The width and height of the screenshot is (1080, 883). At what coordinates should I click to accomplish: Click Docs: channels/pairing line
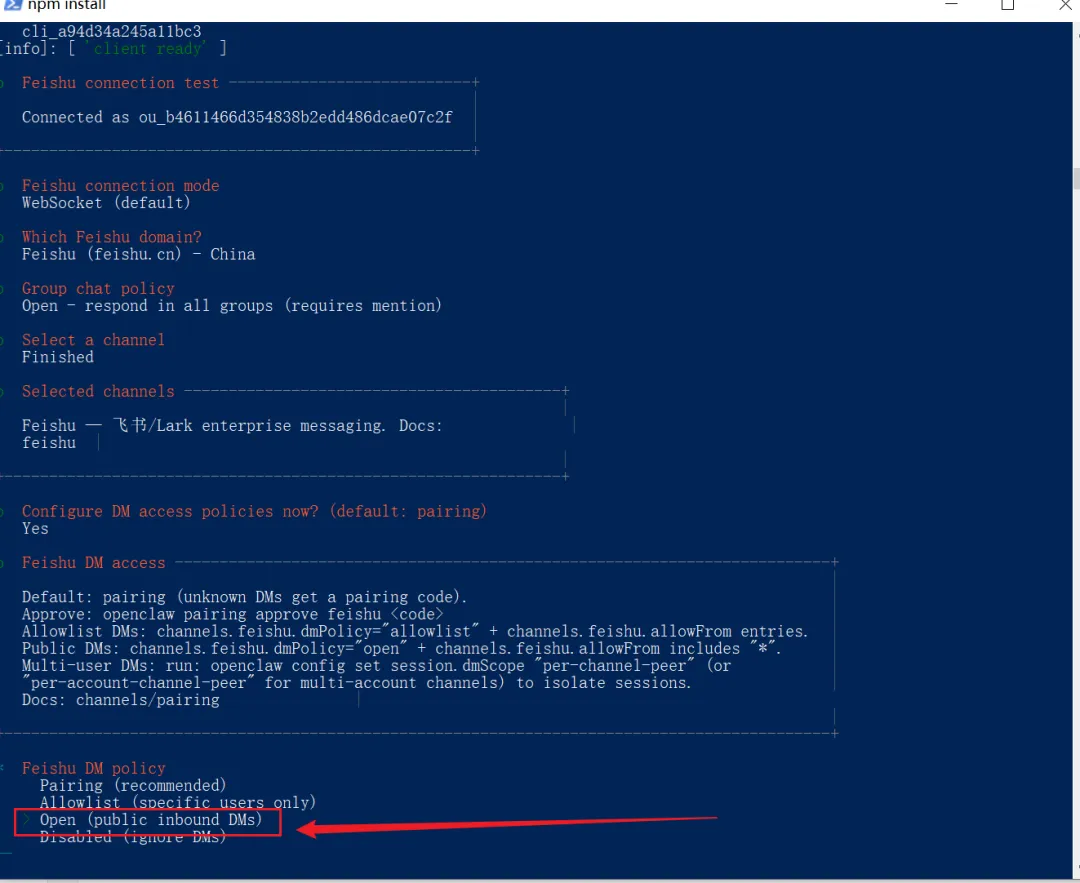point(121,700)
